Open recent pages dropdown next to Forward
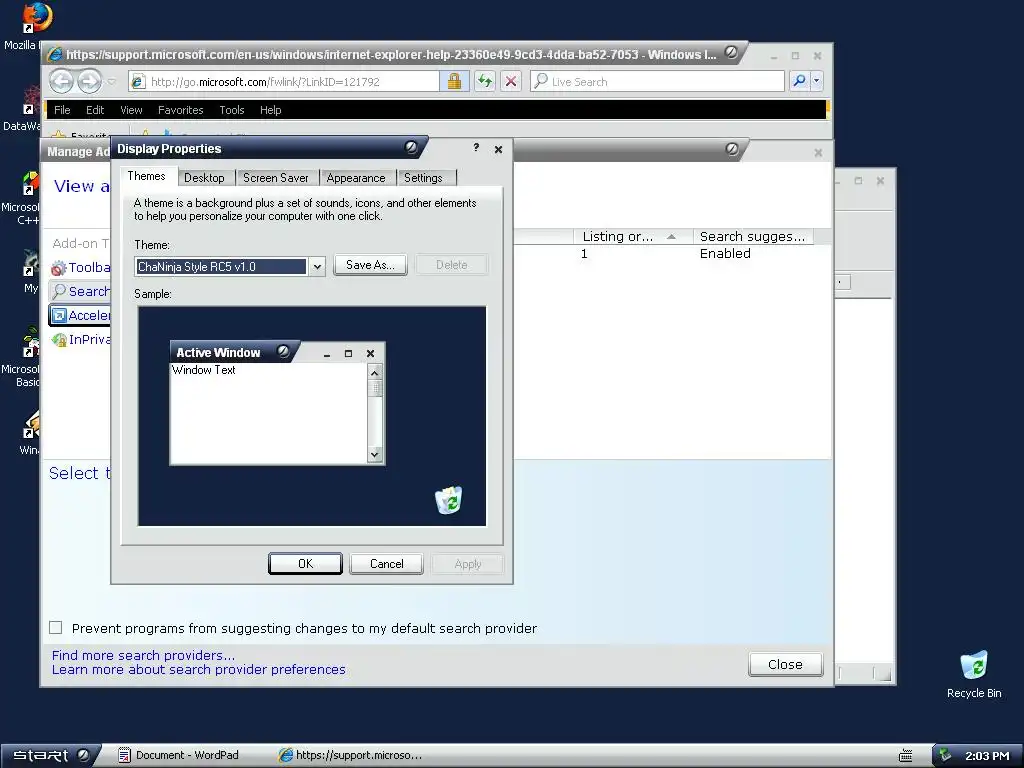Screen dimensions: 1024x768 tap(112, 82)
